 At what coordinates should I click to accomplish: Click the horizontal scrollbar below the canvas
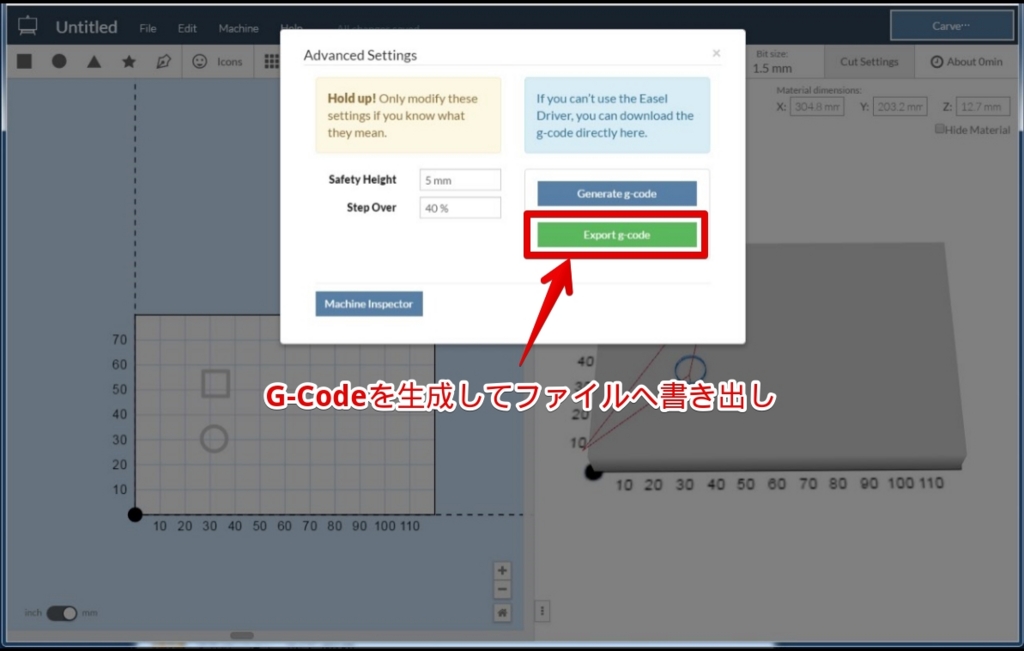(242, 635)
